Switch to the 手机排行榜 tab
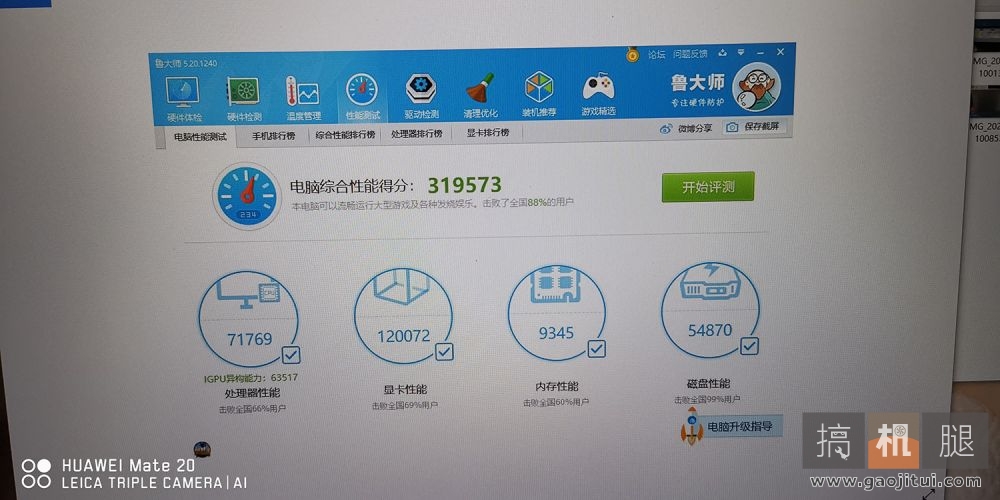The width and height of the screenshot is (1000, 500). pos(273,136)
